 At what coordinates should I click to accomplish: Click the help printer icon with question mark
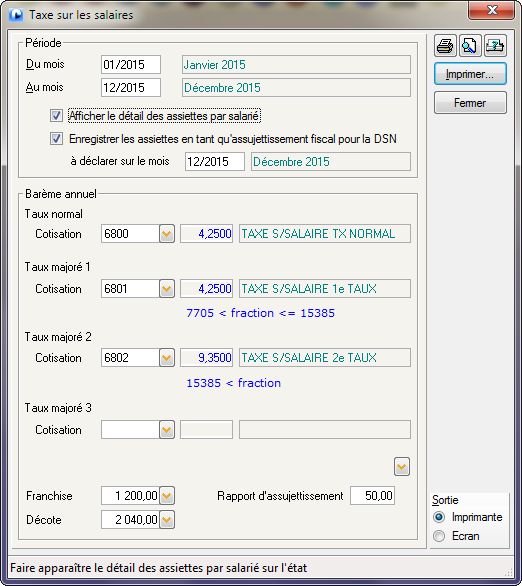[x=495, y=46]
